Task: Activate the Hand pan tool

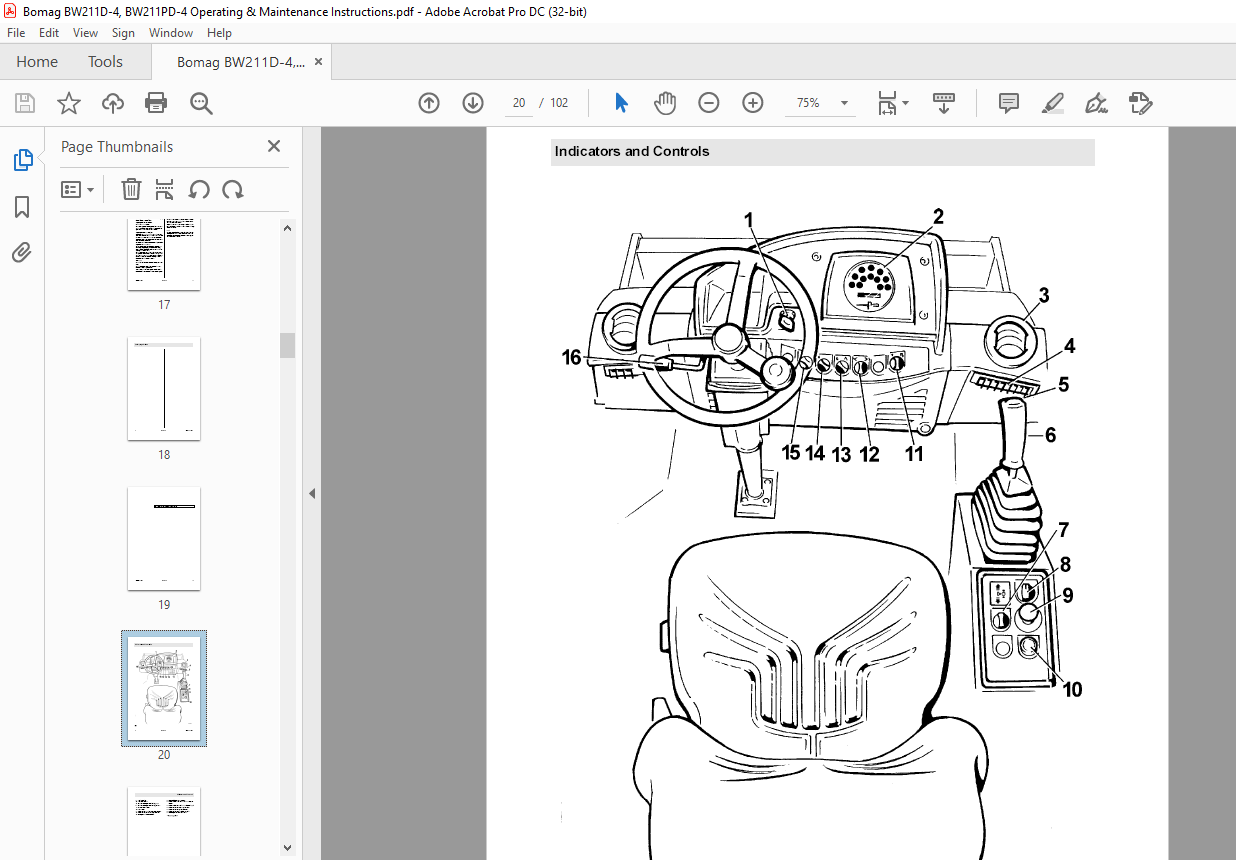Action: click(665, 103)
